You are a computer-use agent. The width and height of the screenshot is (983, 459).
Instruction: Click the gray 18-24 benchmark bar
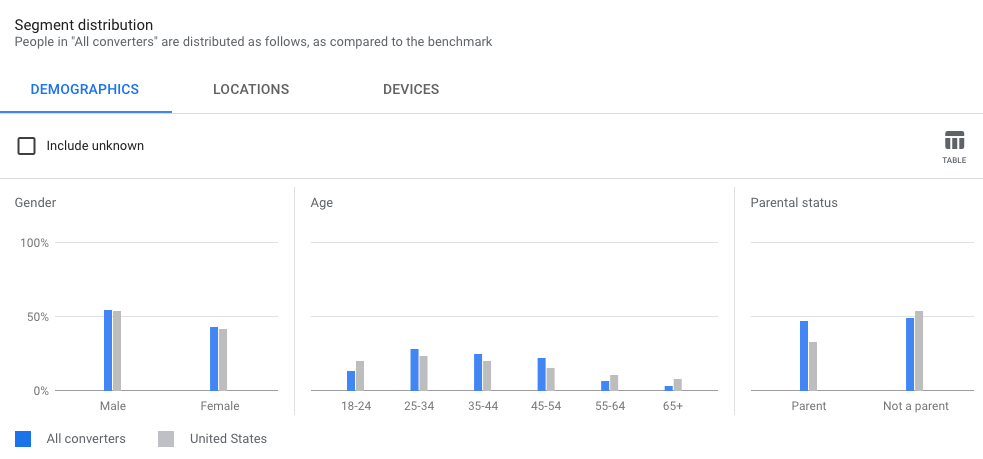tap(360, 376)
